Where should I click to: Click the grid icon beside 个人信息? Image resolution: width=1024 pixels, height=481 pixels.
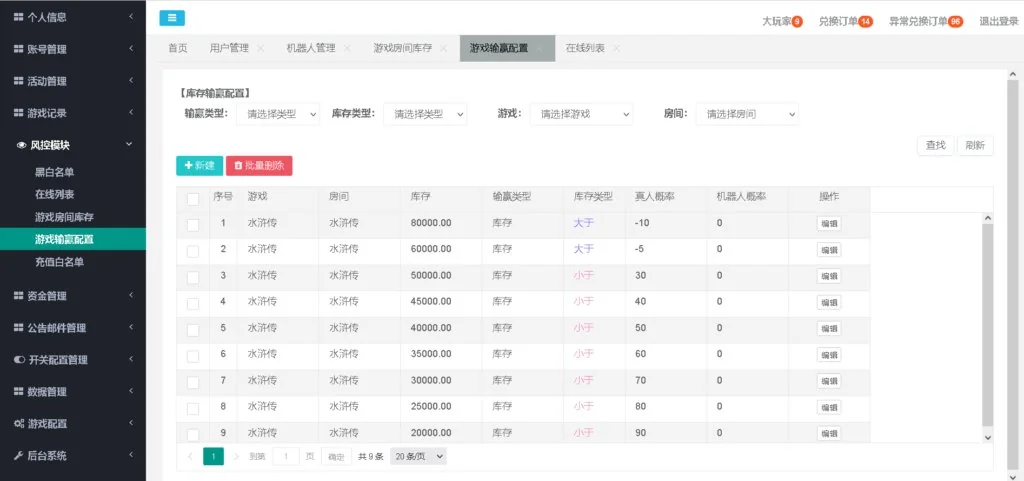pos(19,17)
